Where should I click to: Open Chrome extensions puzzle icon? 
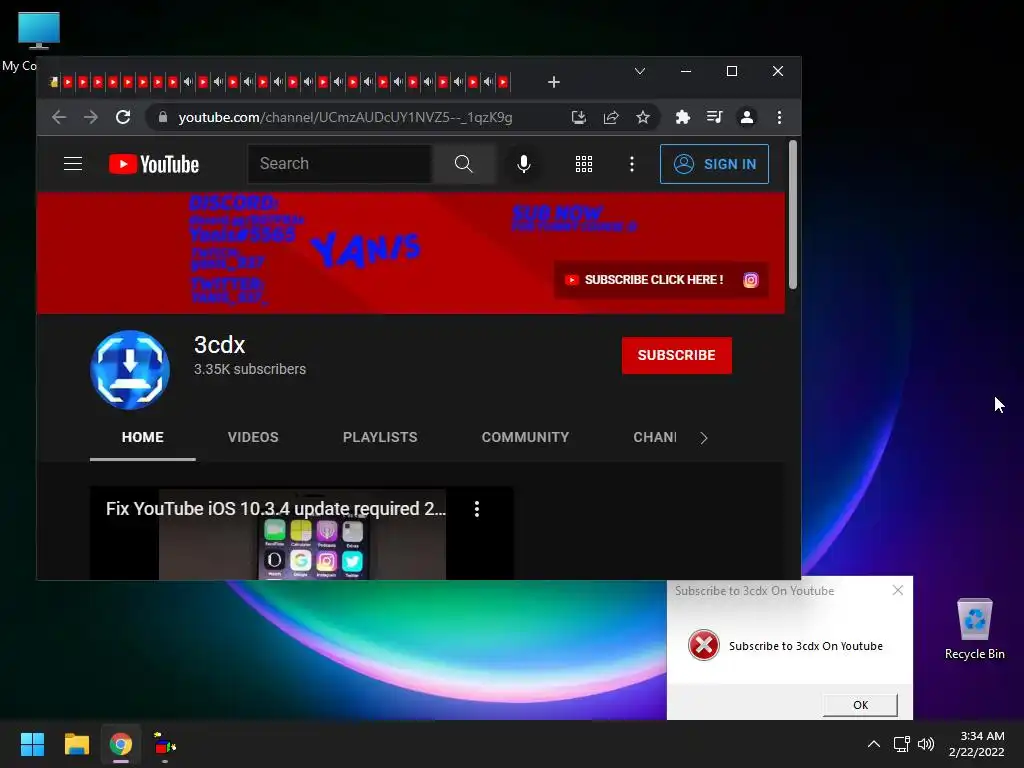point(682,117)
